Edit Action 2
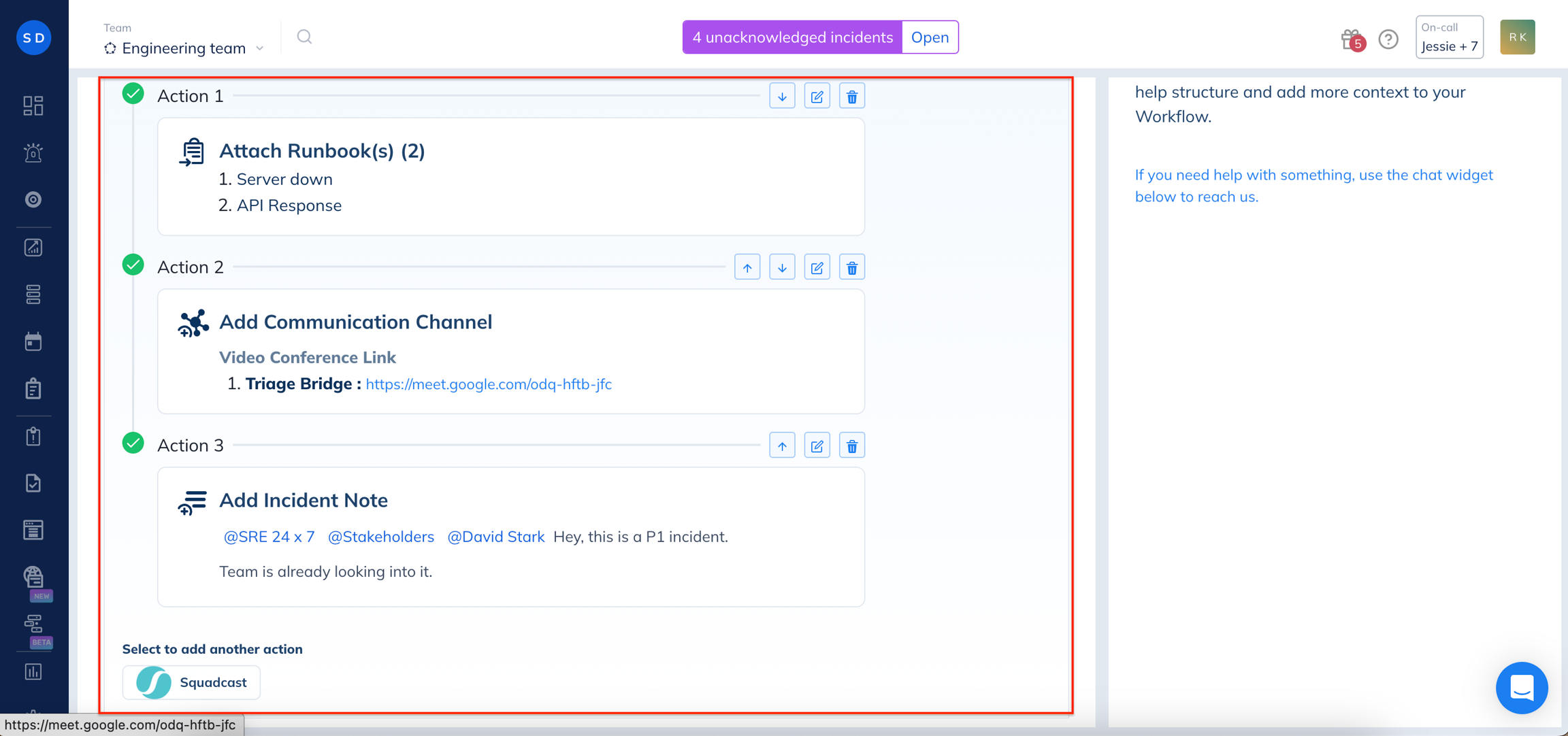This screenshot has width=1568, height=736. 817,267
